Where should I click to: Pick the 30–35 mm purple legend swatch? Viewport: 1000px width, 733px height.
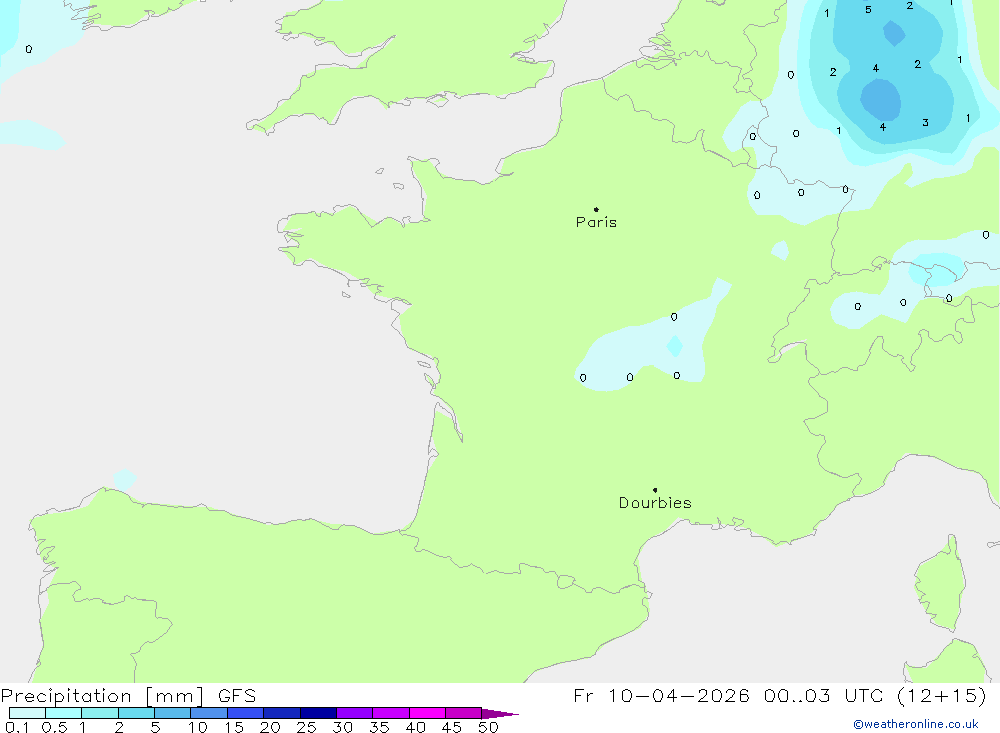pyautogui.click(x=355, y=713)
